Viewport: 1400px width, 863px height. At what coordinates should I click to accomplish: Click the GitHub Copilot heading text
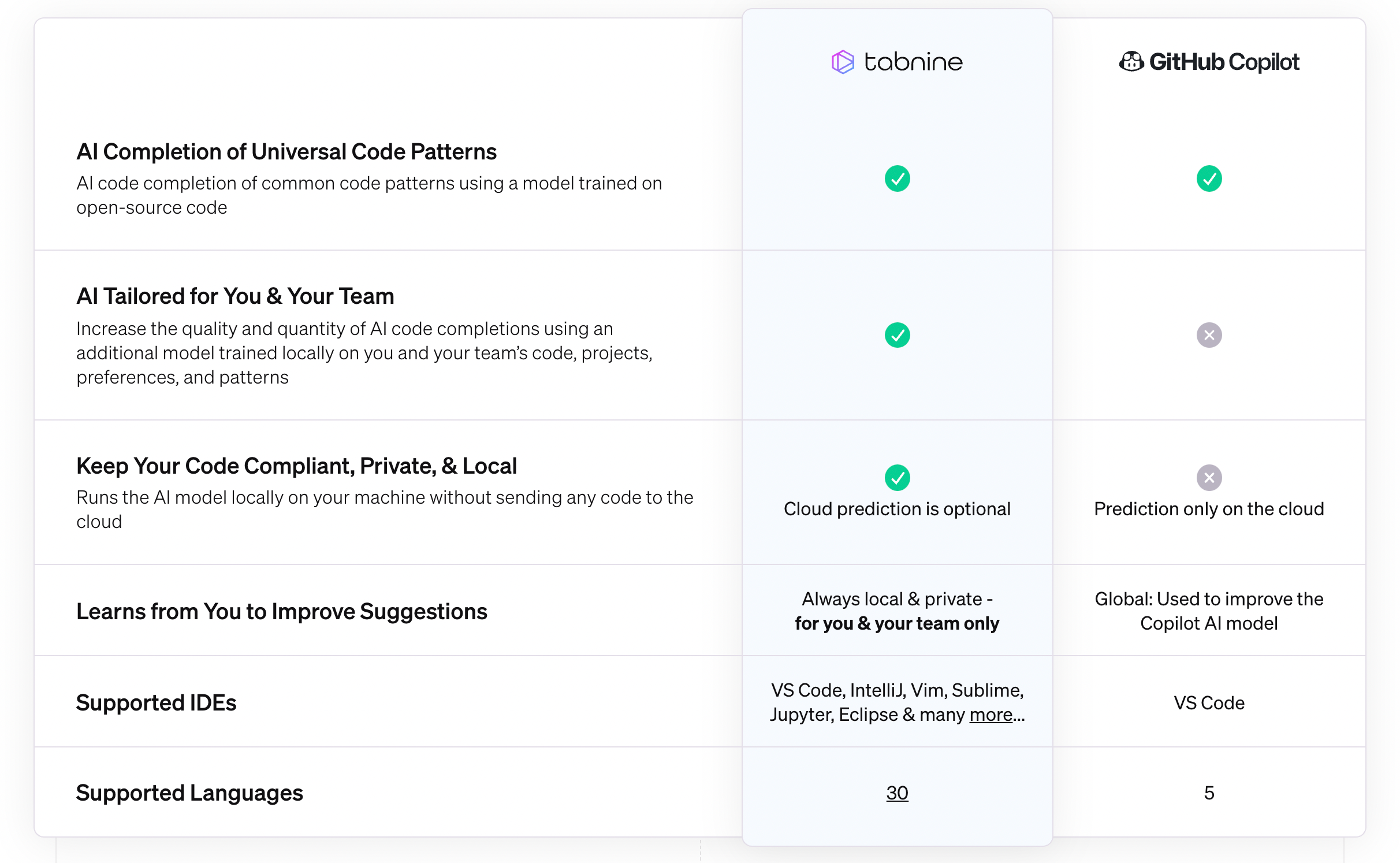pyautogui.click(x=1224, y=62)
